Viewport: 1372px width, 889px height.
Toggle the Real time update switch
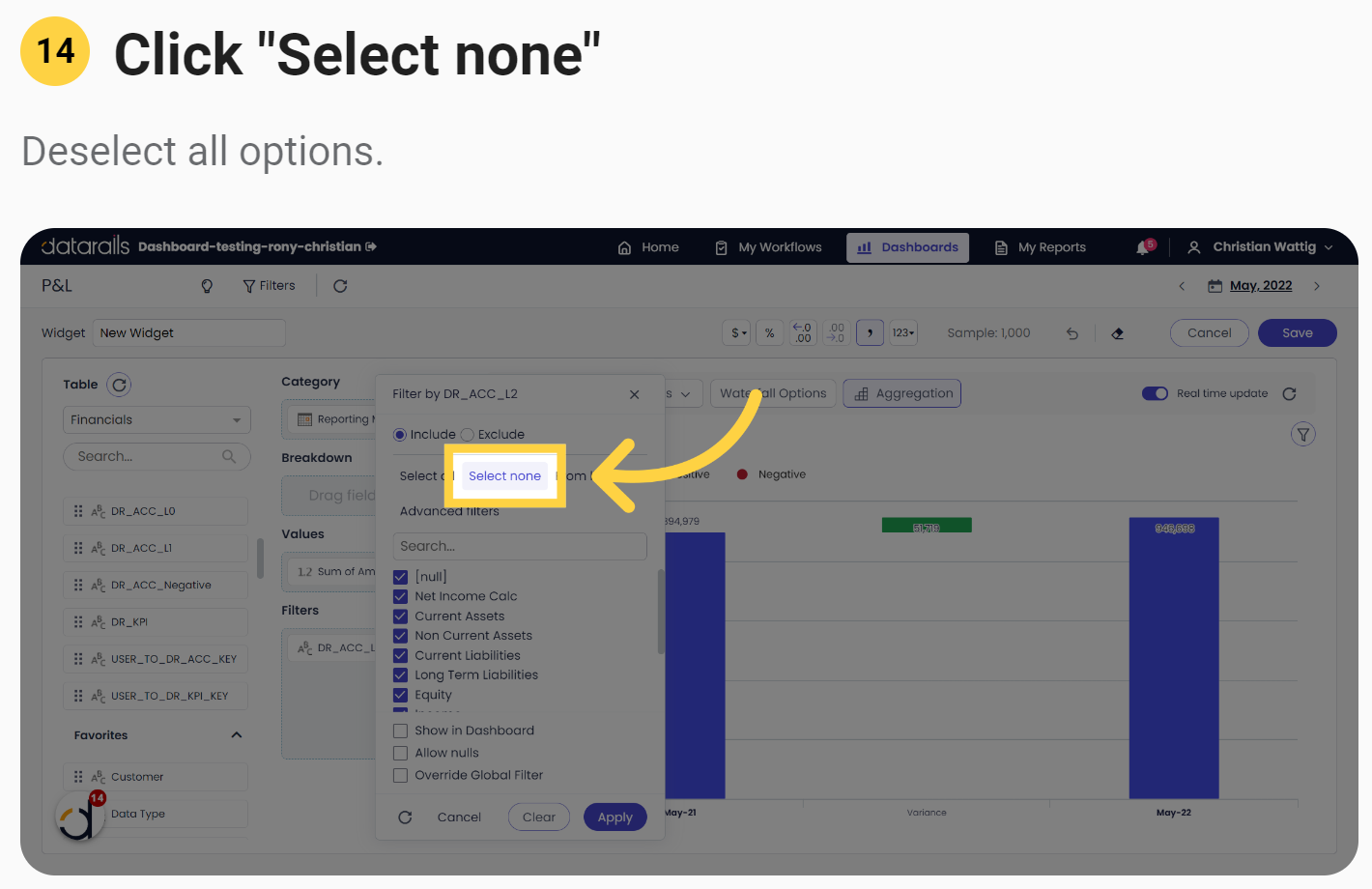pos(1155,393)
